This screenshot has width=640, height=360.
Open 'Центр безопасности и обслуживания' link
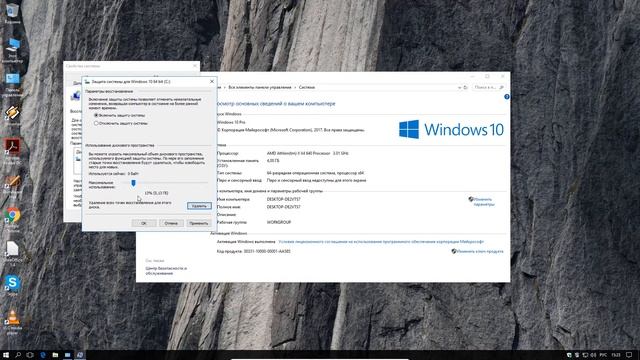166,271
